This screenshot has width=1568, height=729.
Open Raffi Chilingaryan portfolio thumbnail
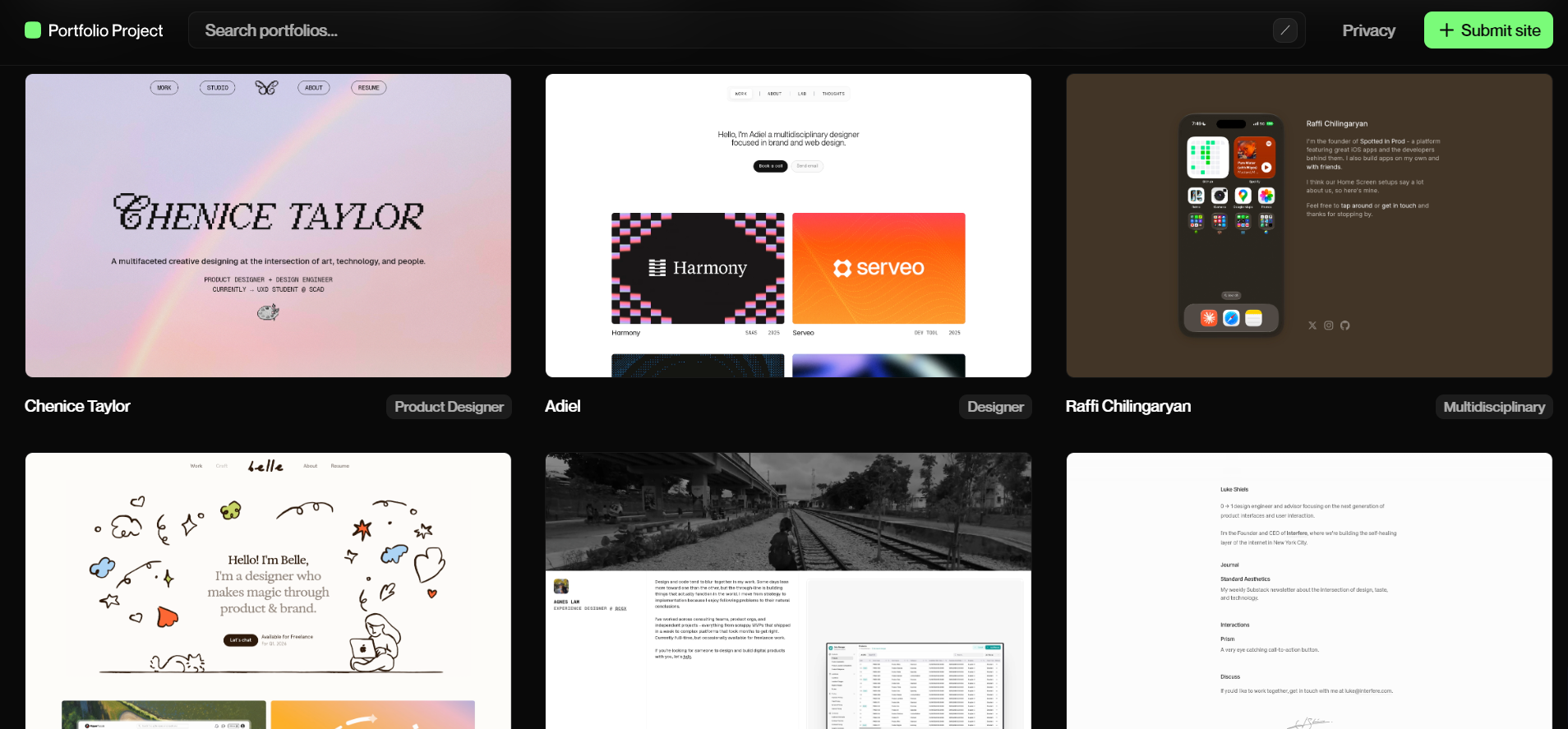pos(1309,225)
